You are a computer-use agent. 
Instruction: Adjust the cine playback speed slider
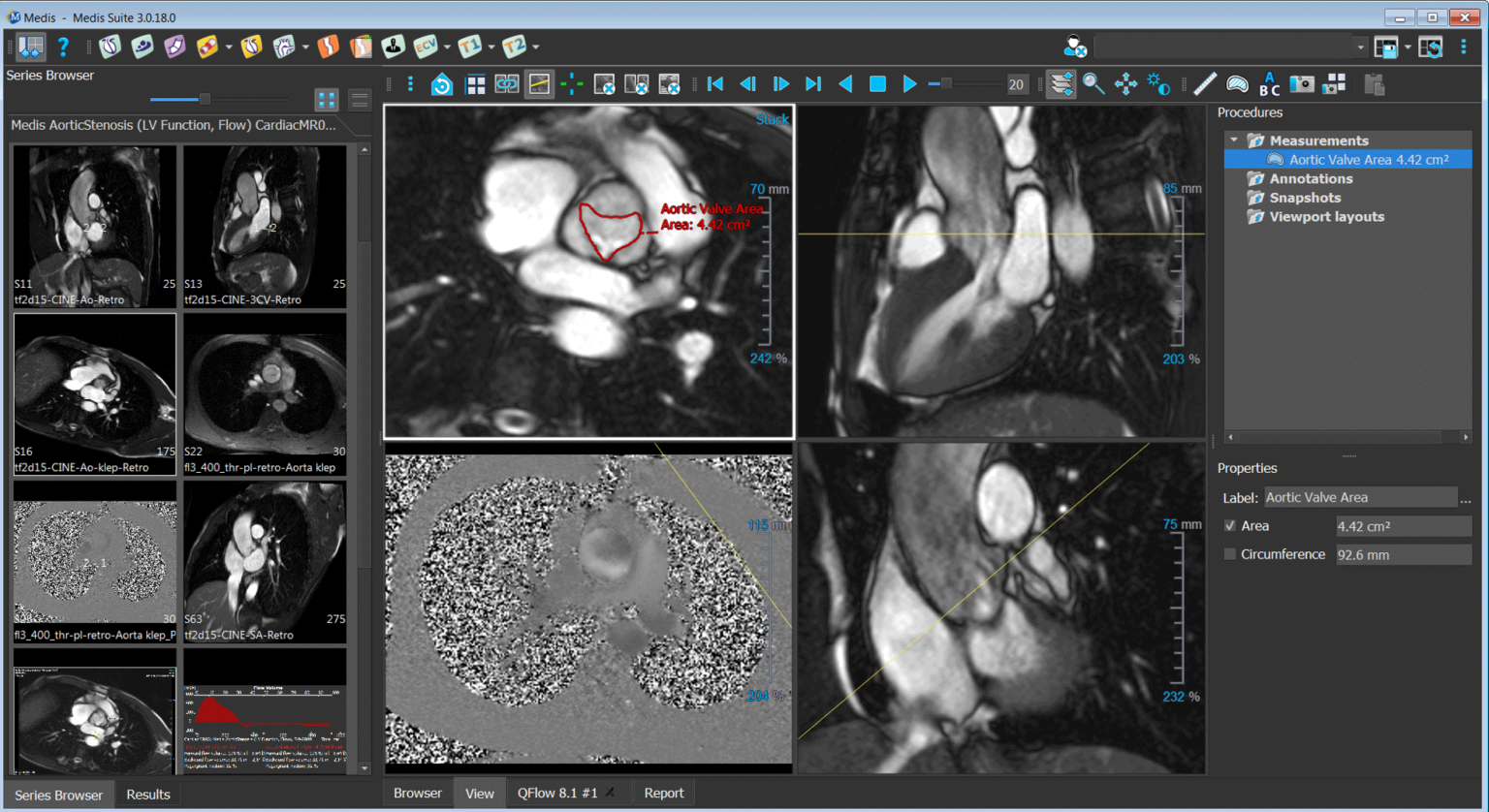(946, 84)
